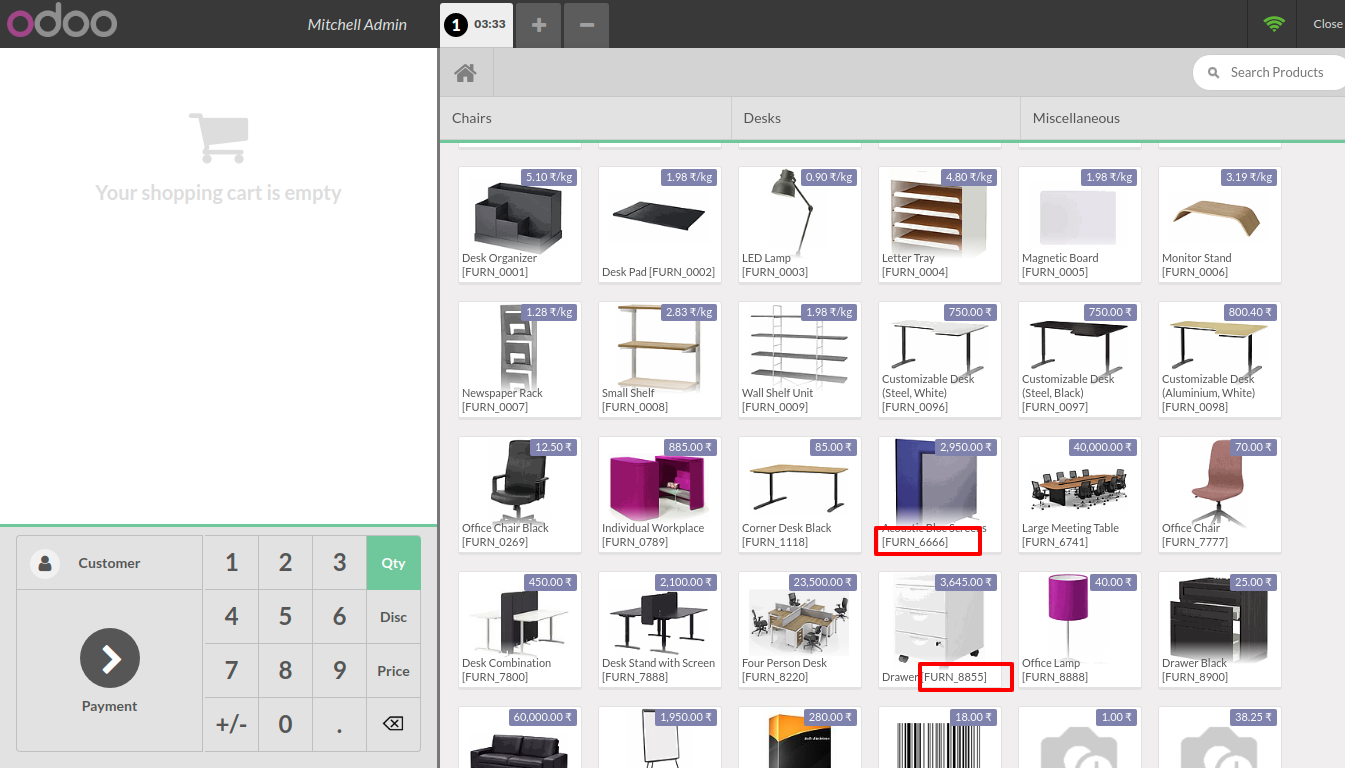Tap numpad key 1

coord(232,563)
